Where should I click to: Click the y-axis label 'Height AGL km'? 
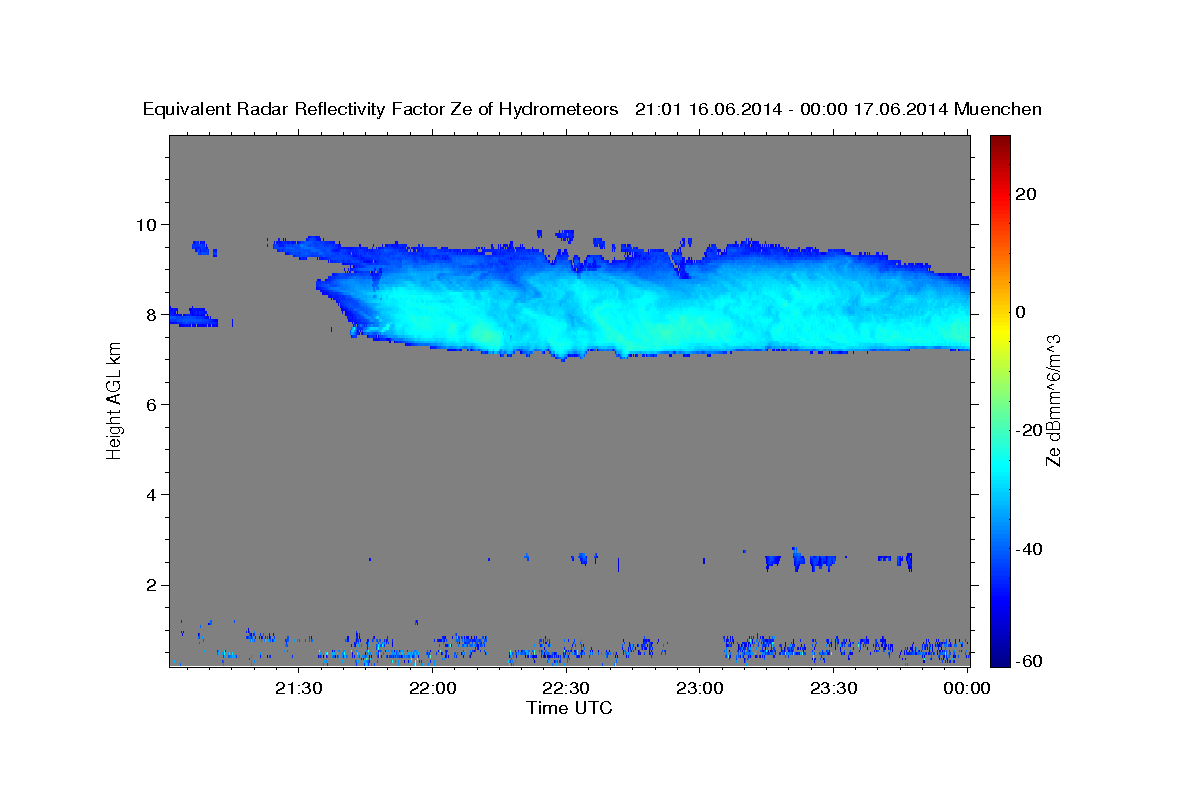coord(114,401)
